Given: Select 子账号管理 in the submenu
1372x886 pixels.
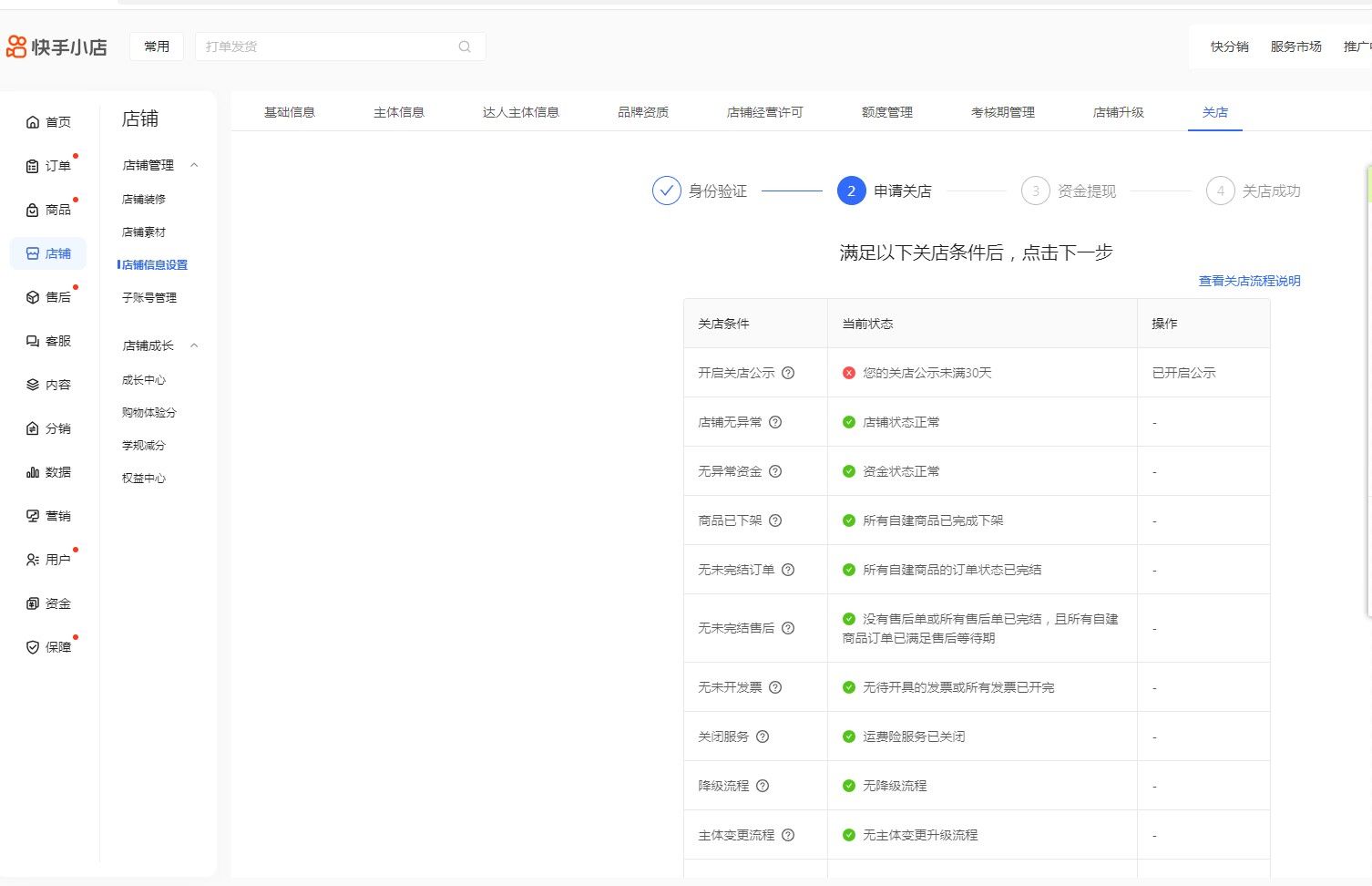Looking at the screenshot, I should tap(149, 297).
